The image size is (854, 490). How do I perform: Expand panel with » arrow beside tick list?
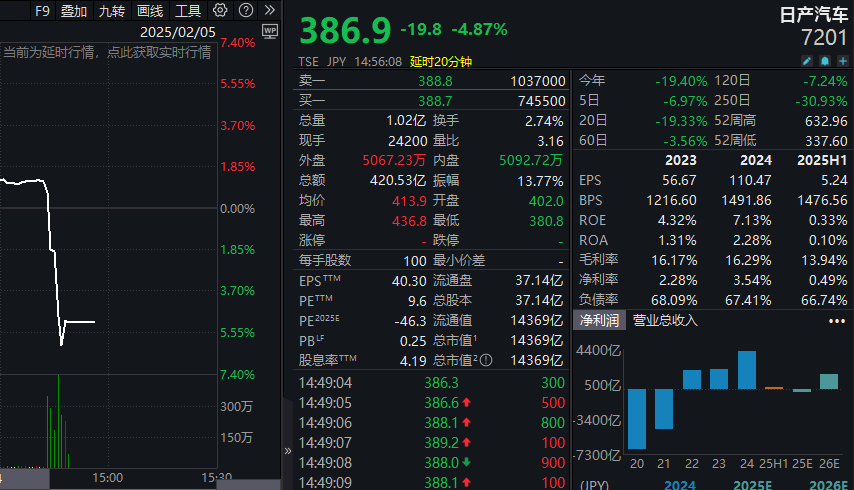(288, 451)
